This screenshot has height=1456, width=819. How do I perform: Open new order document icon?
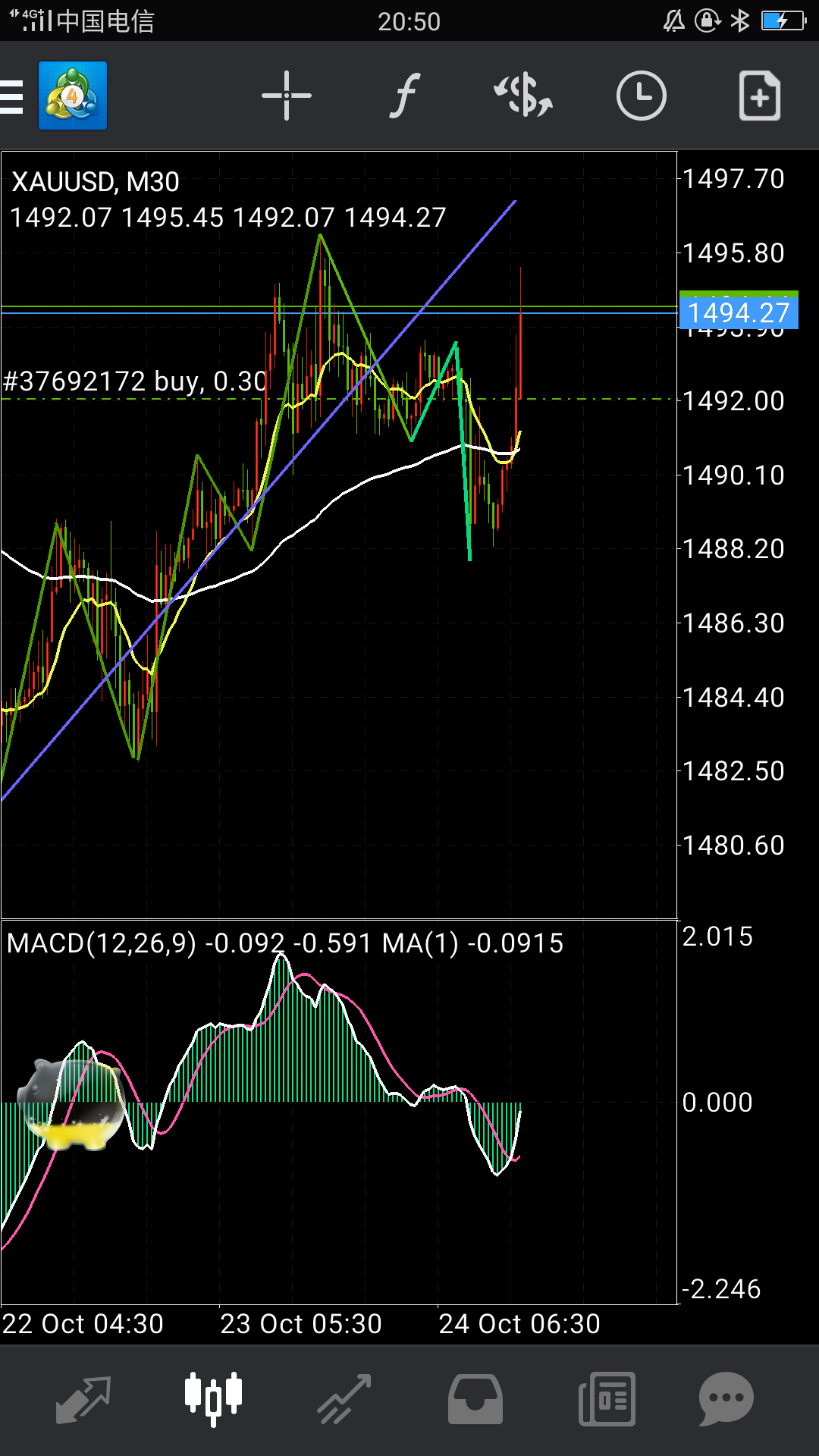click(760, 96)
